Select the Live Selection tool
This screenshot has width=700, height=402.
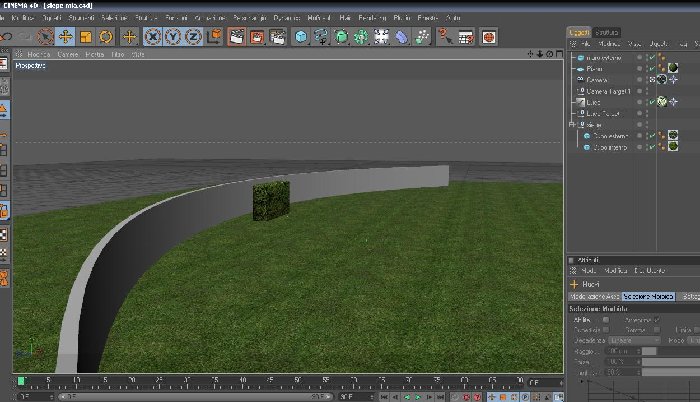click(x=45, y=37)
